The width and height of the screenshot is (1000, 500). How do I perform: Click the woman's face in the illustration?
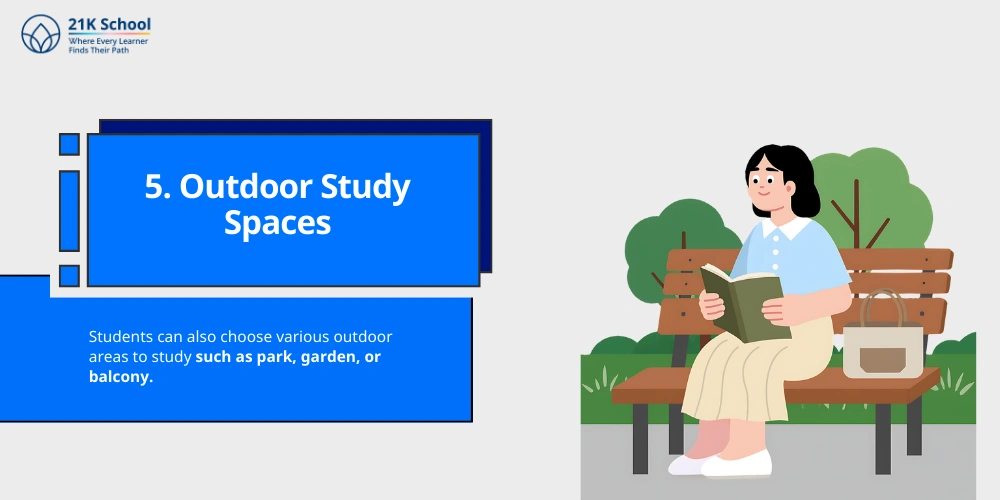(x=770, y=184)
